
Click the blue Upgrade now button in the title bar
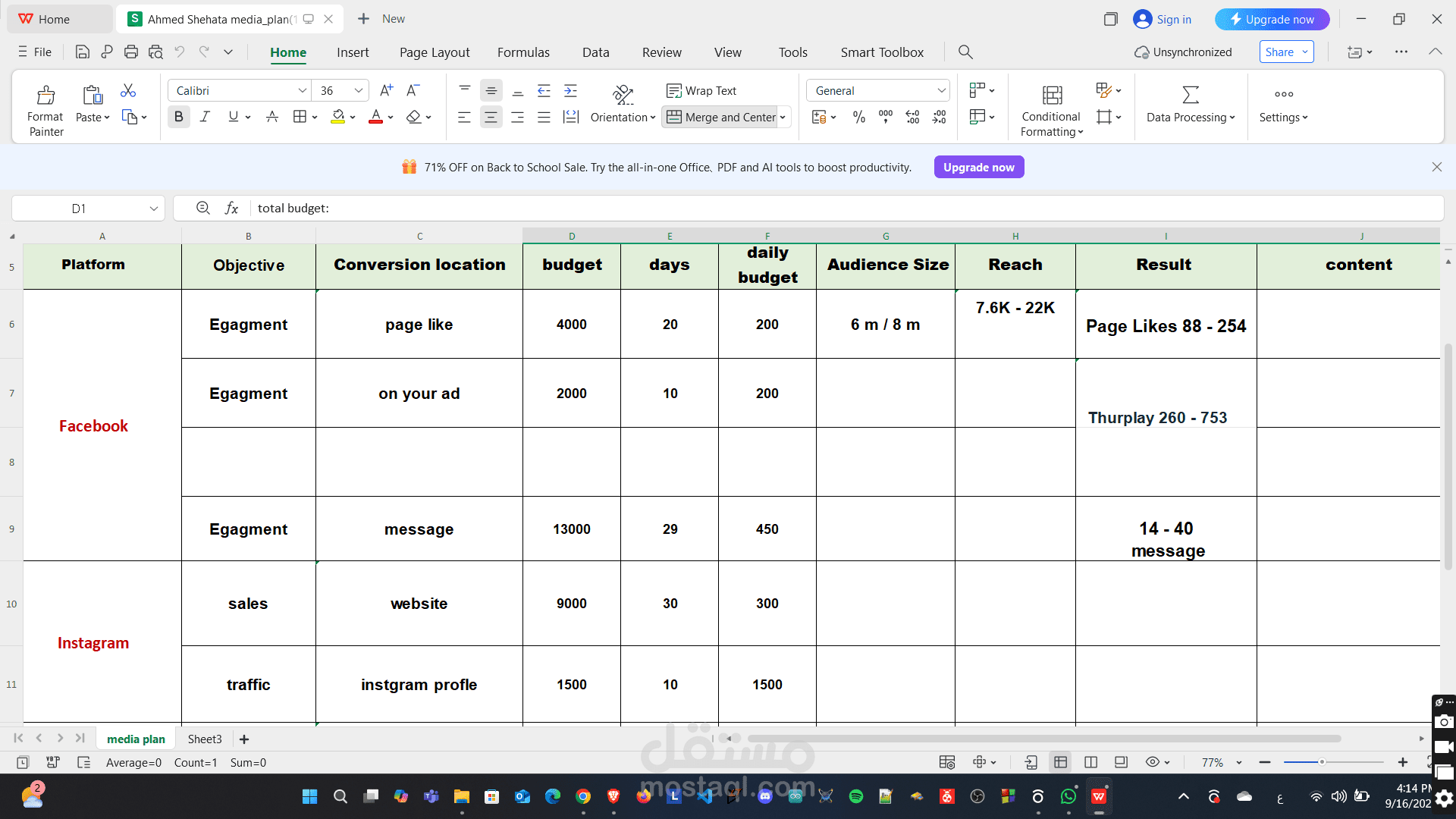click(1272, 20)
